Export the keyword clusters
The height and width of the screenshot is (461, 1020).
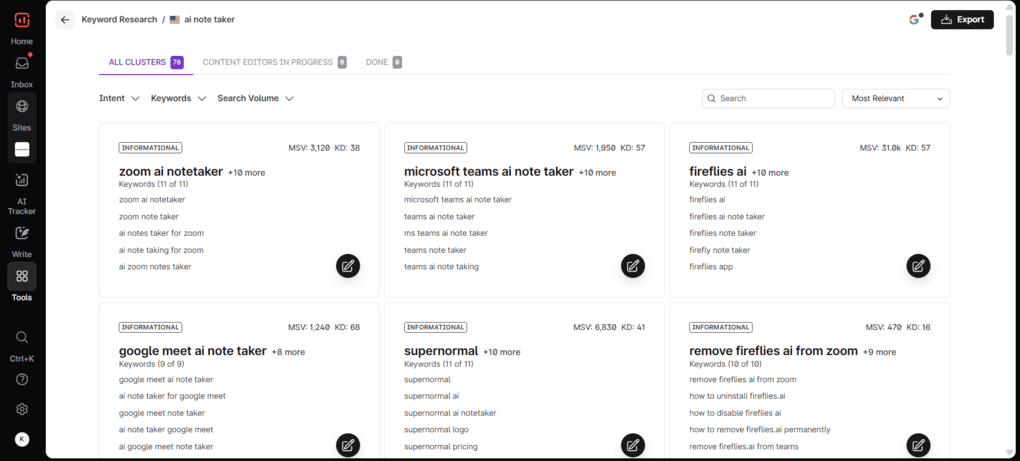962,20
